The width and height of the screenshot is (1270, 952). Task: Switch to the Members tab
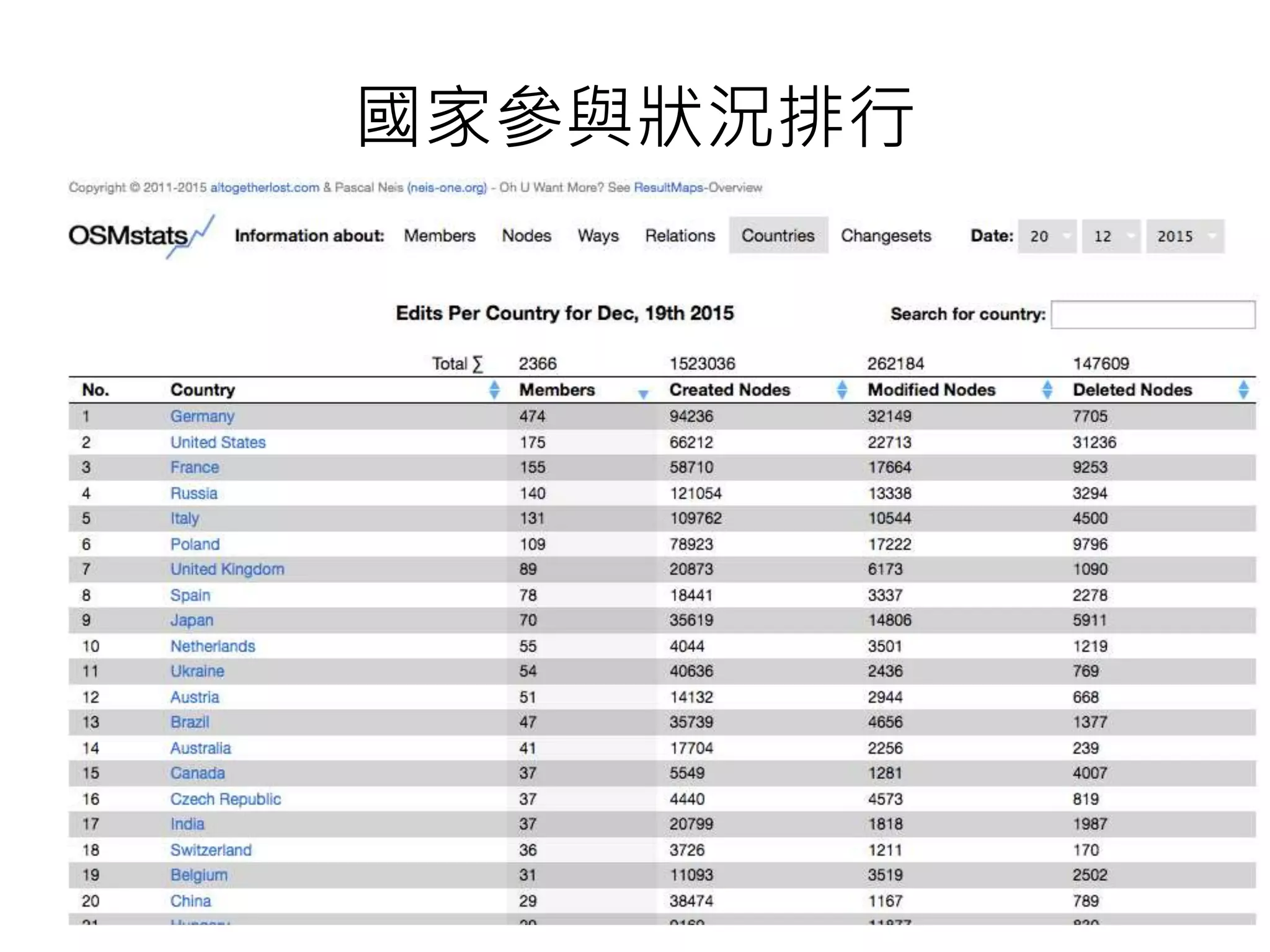(439, 236)
